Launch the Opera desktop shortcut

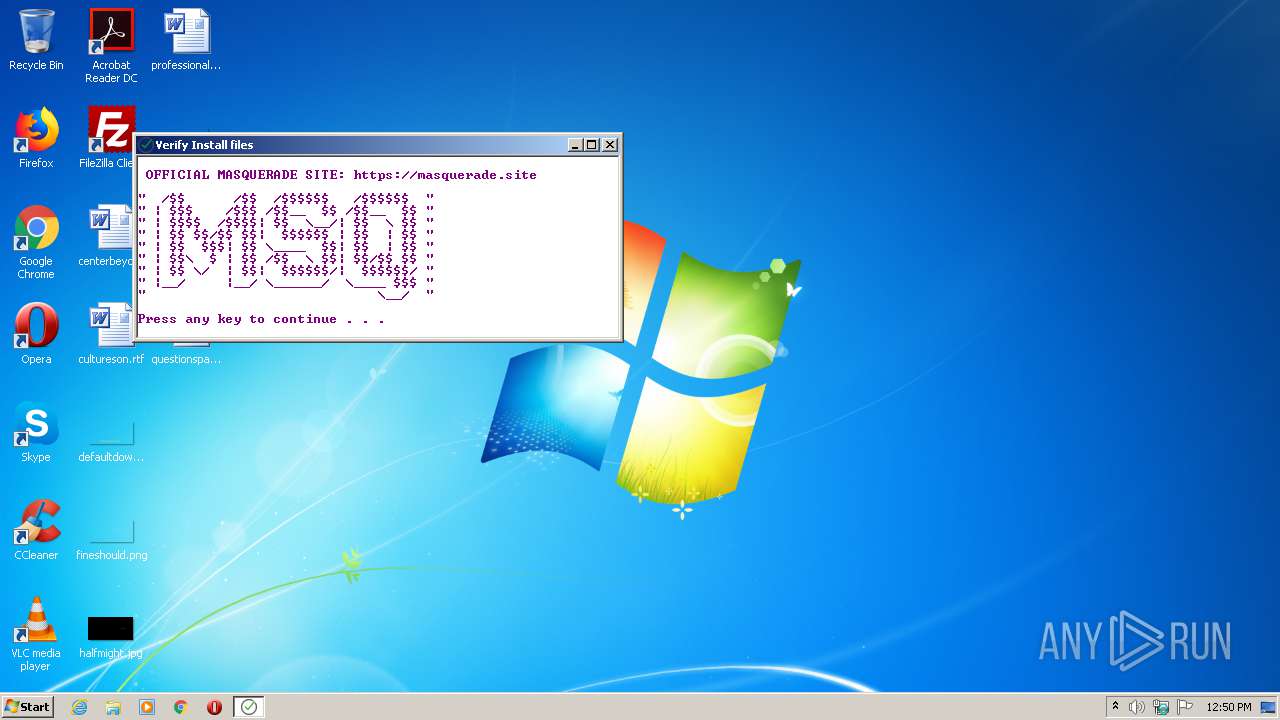[36, 334]
